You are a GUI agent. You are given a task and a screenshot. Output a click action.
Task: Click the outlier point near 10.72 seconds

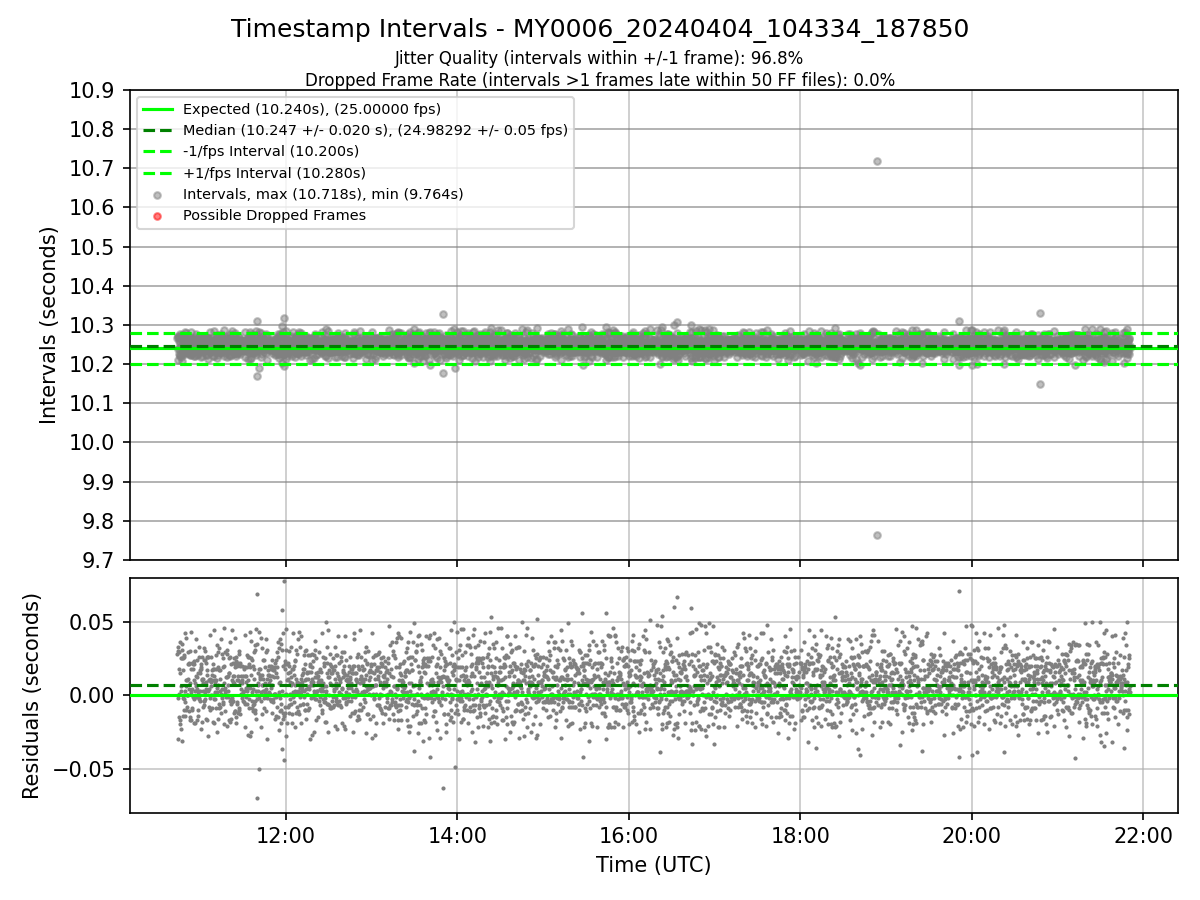click(x=877, y=161)
